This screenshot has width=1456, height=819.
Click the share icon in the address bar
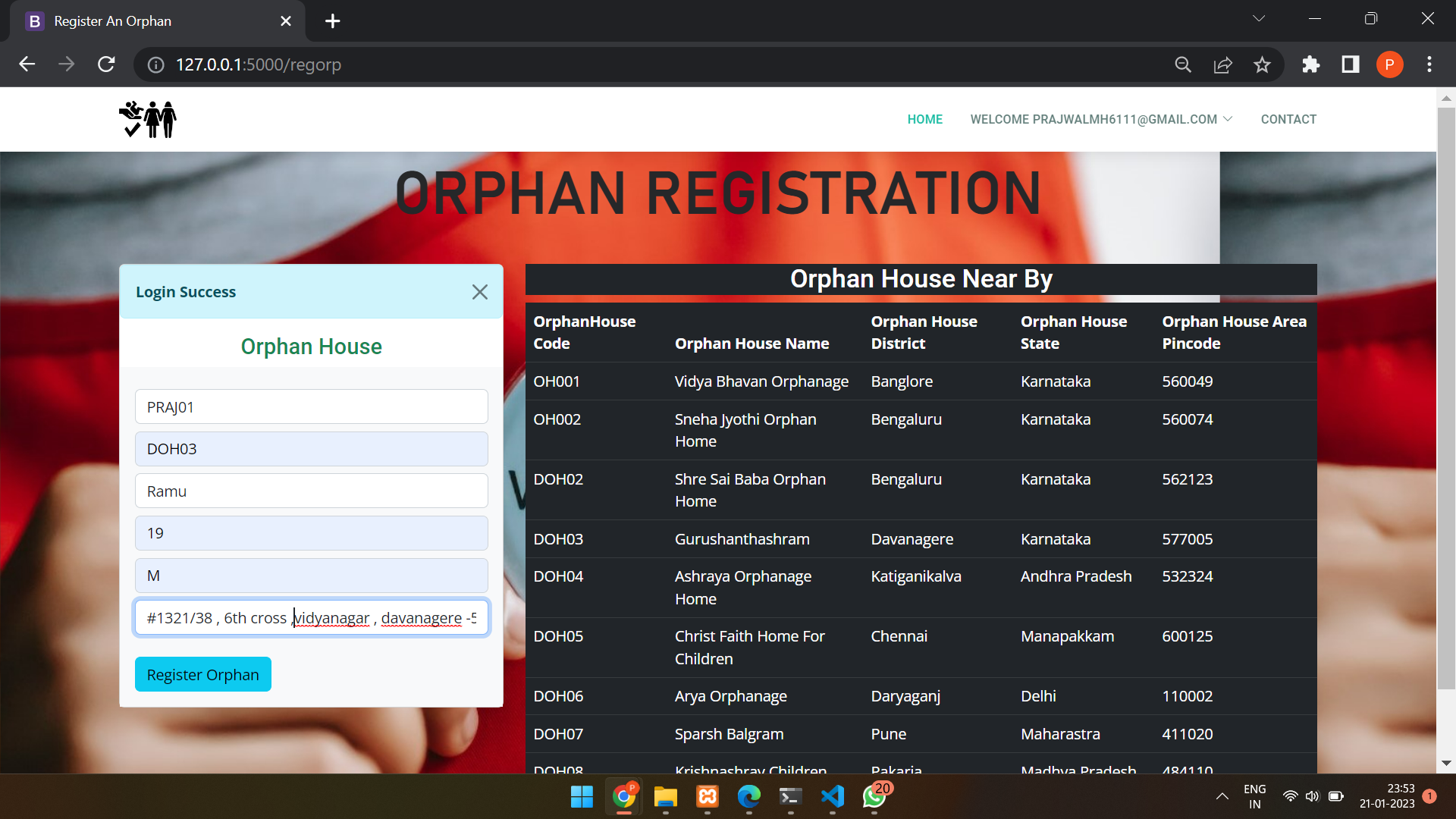coord(1223,64)
